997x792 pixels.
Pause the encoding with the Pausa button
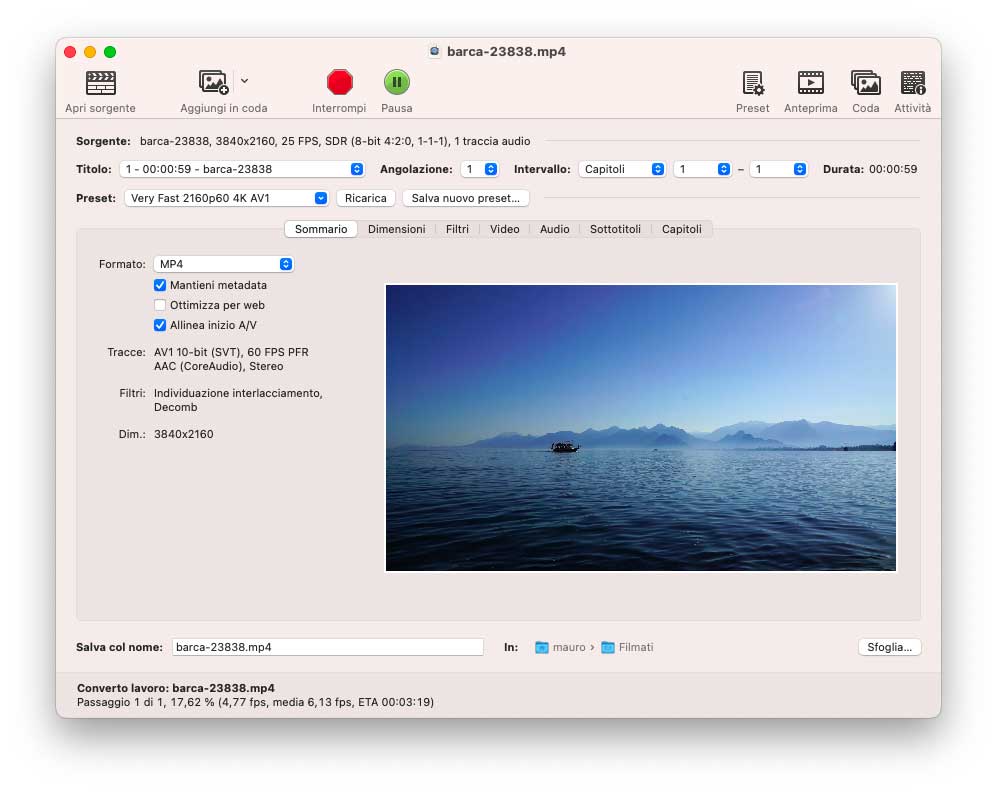pos(396,82)
